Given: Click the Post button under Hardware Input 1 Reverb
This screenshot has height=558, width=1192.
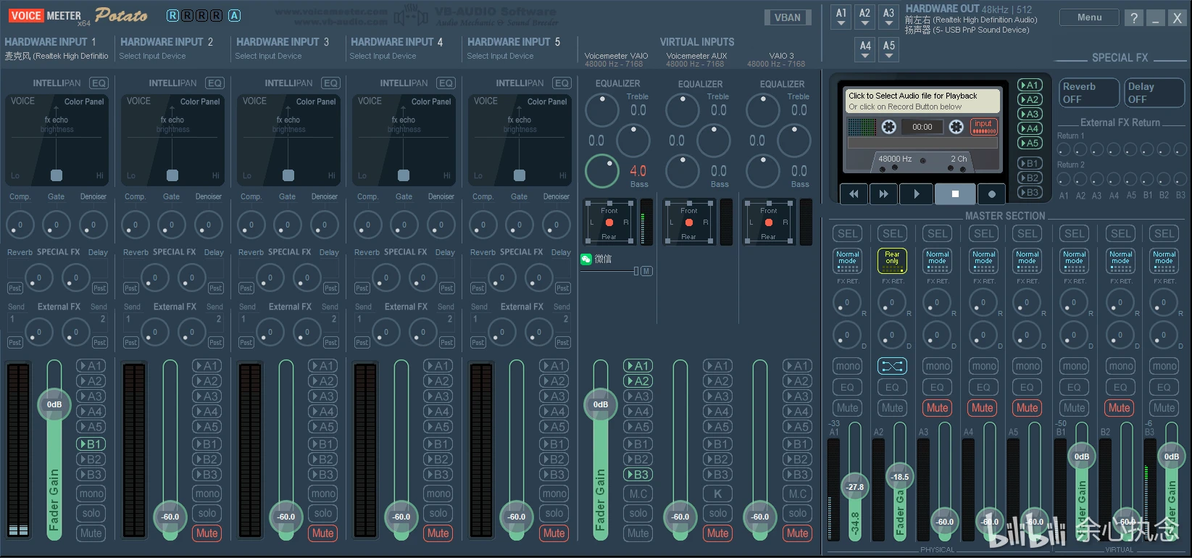Looking at the screenshot, I should tap(14, 288).
